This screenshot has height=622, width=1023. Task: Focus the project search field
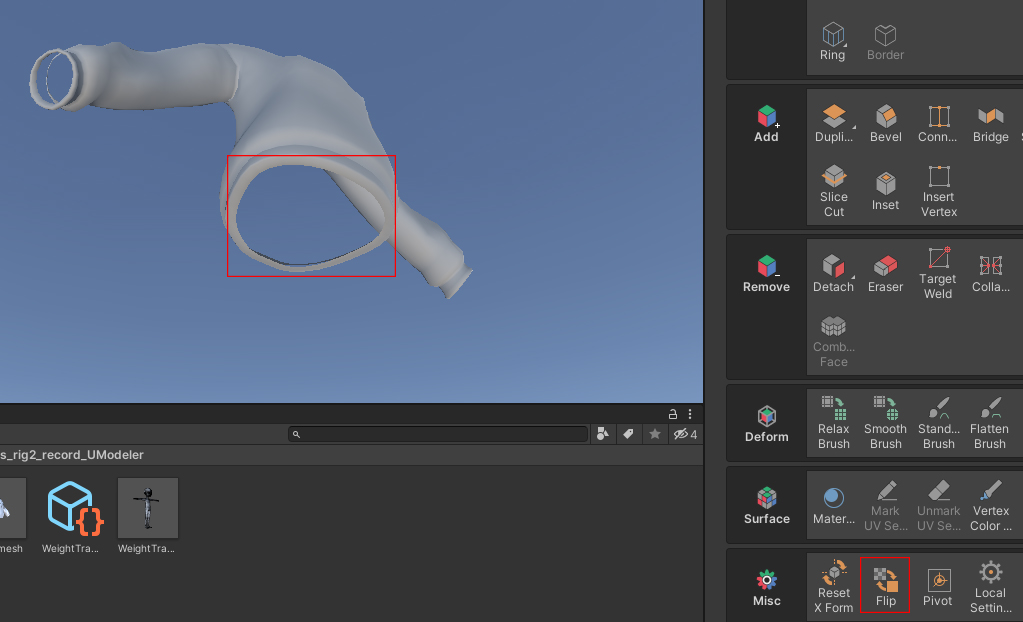point(438,434)
